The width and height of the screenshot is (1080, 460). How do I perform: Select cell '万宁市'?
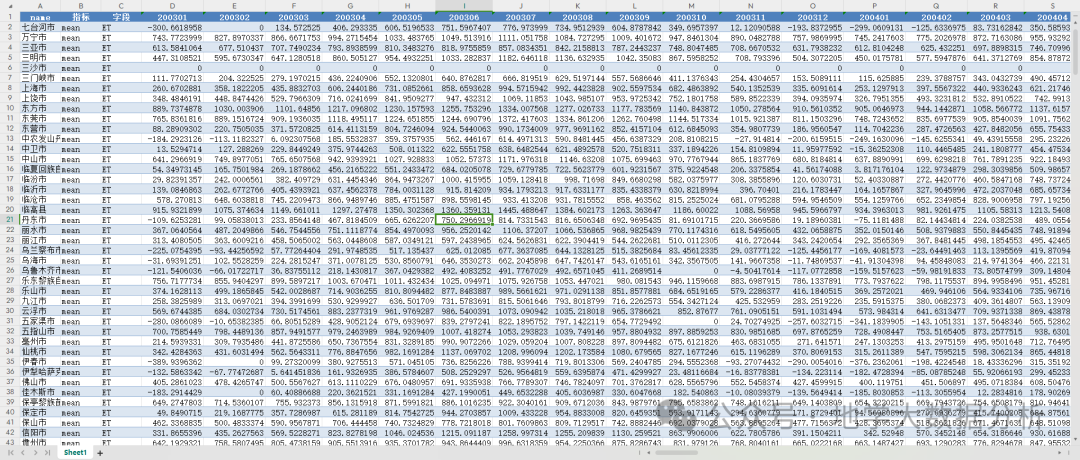(x=39, y=36)
